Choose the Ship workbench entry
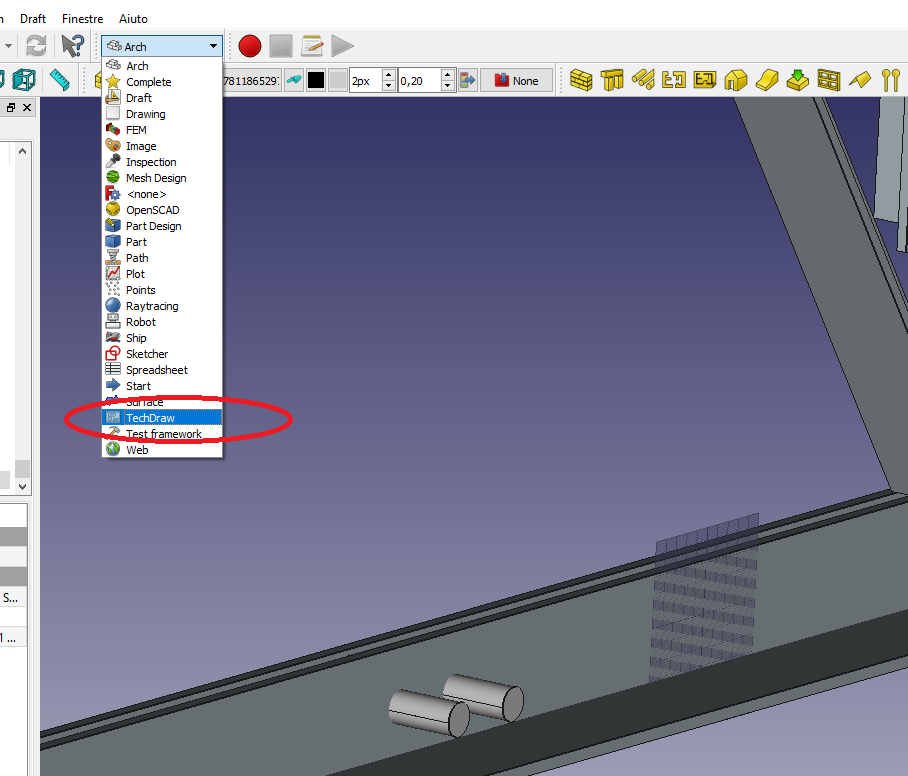Viewport: 908px width, 776px height. pyautogui.click(x=162, y=338)
